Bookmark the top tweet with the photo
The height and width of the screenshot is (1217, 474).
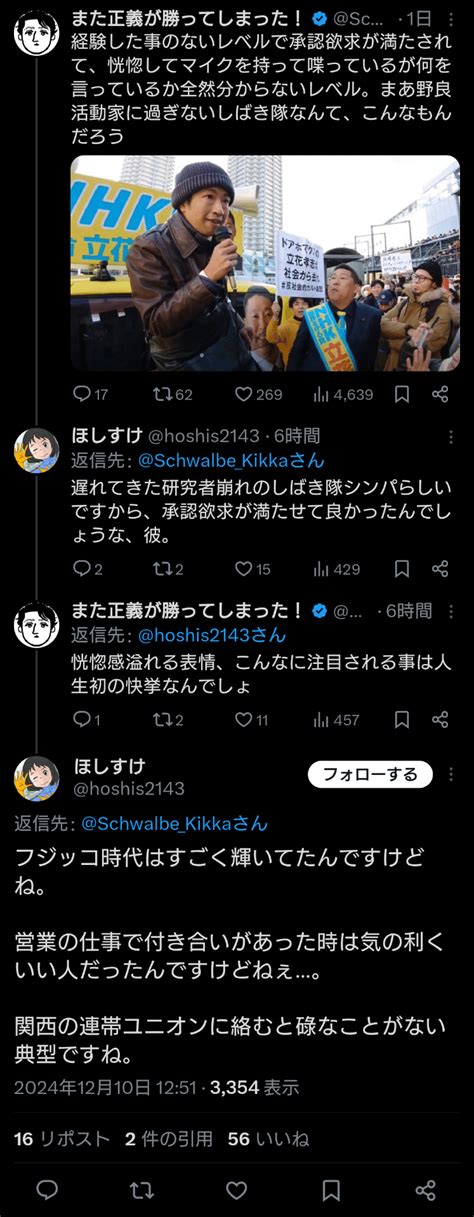(x=401, y=394)
